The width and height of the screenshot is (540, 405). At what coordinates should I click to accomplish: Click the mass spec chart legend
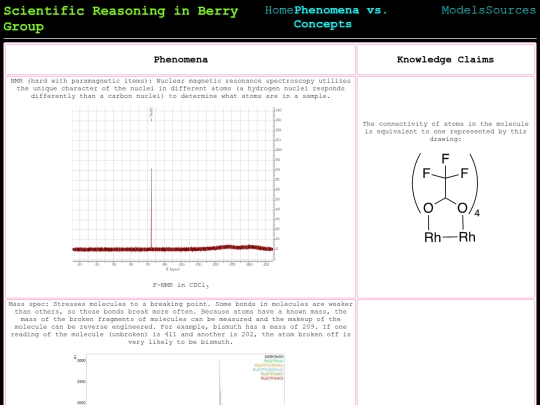(269, 367)
